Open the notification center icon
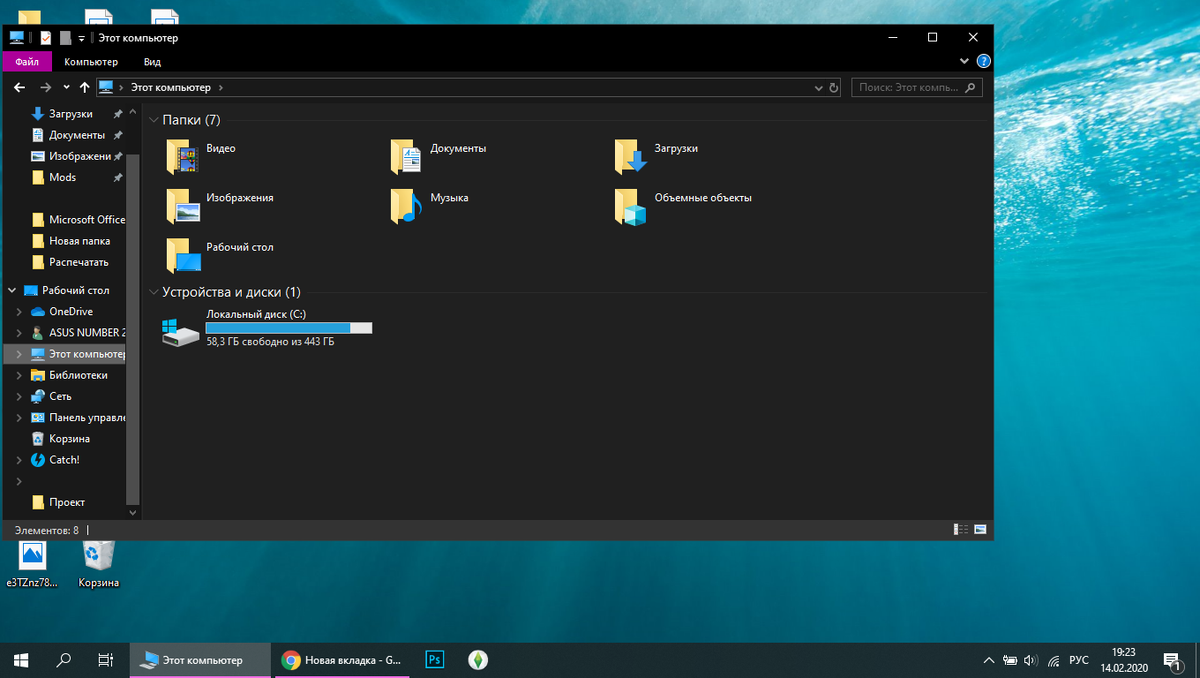The image size is (1200, 678). [x=1172, y=660]
